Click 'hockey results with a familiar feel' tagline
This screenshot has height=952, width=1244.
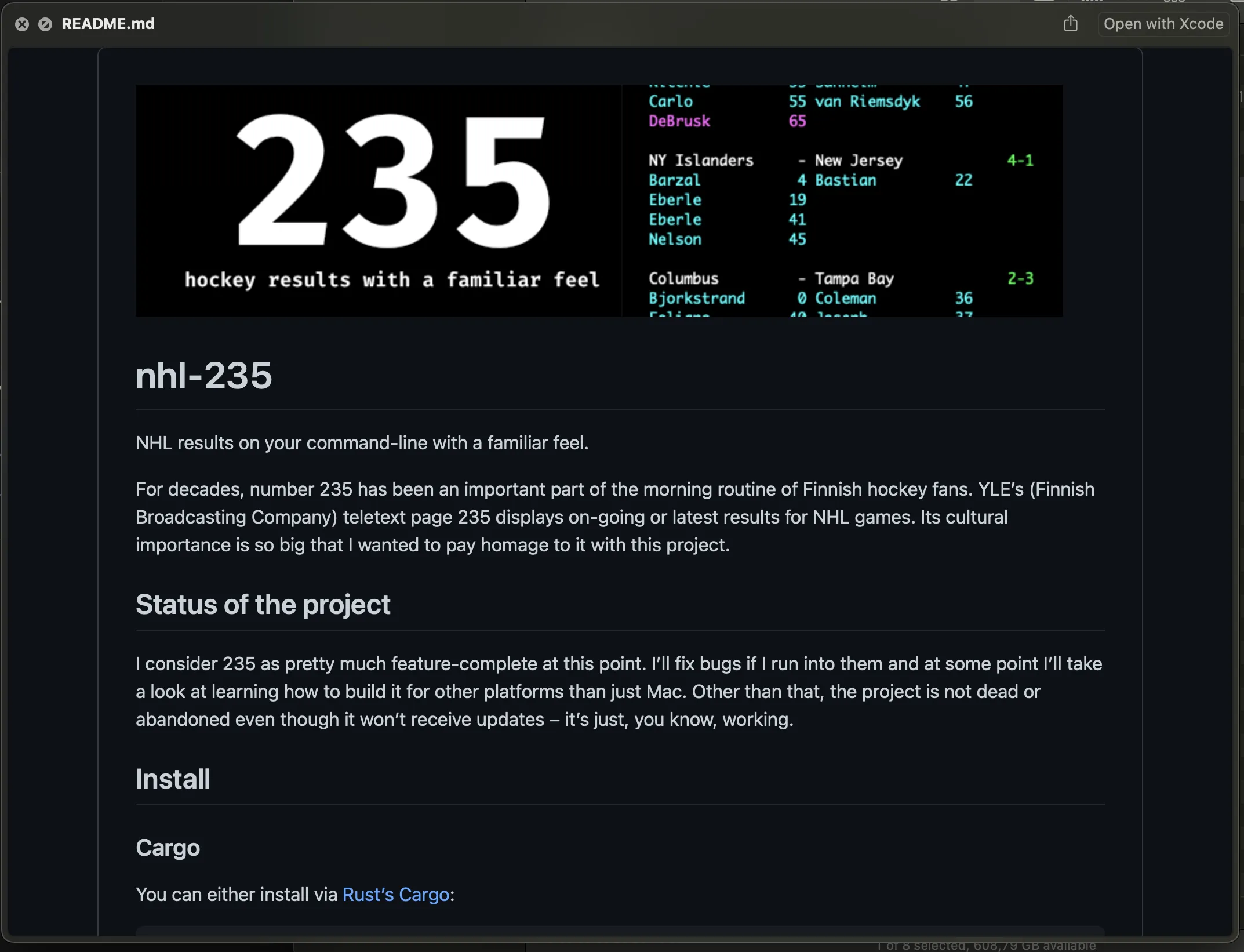[x=392, y=280]
